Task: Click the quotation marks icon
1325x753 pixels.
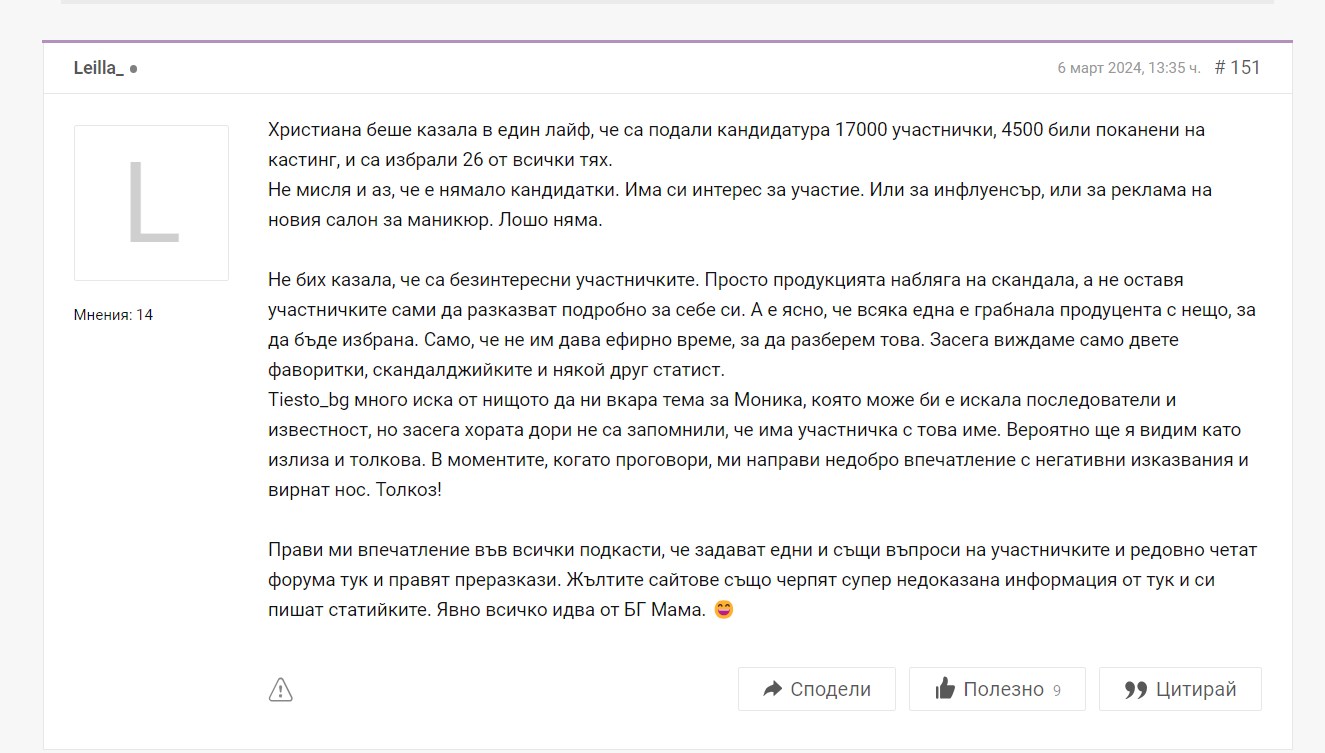Action: [x=1135, y=689]
